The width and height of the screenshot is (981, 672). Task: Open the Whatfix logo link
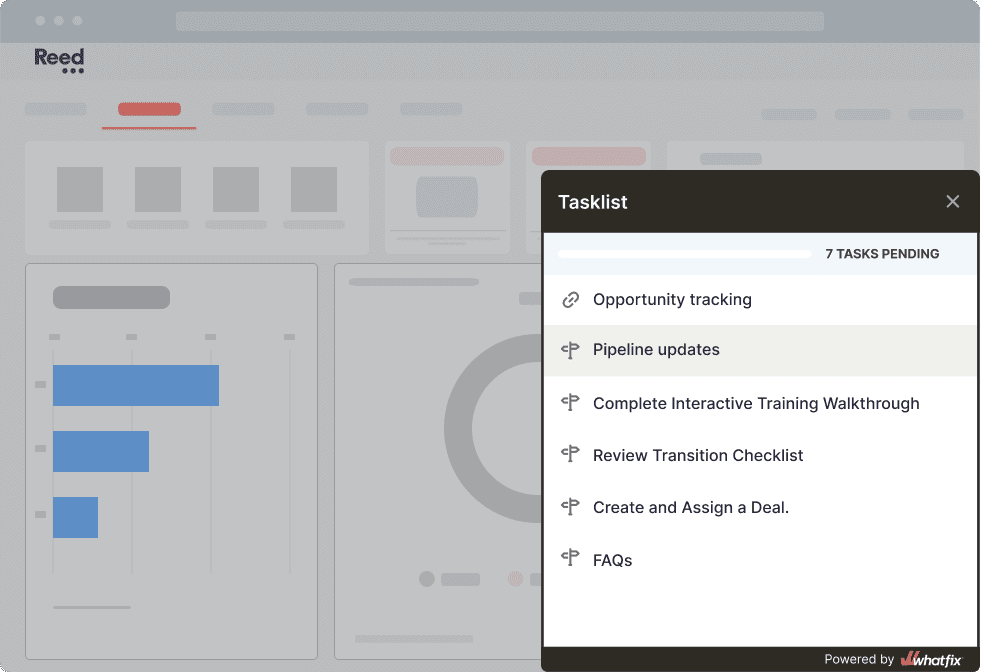point(931,659)
